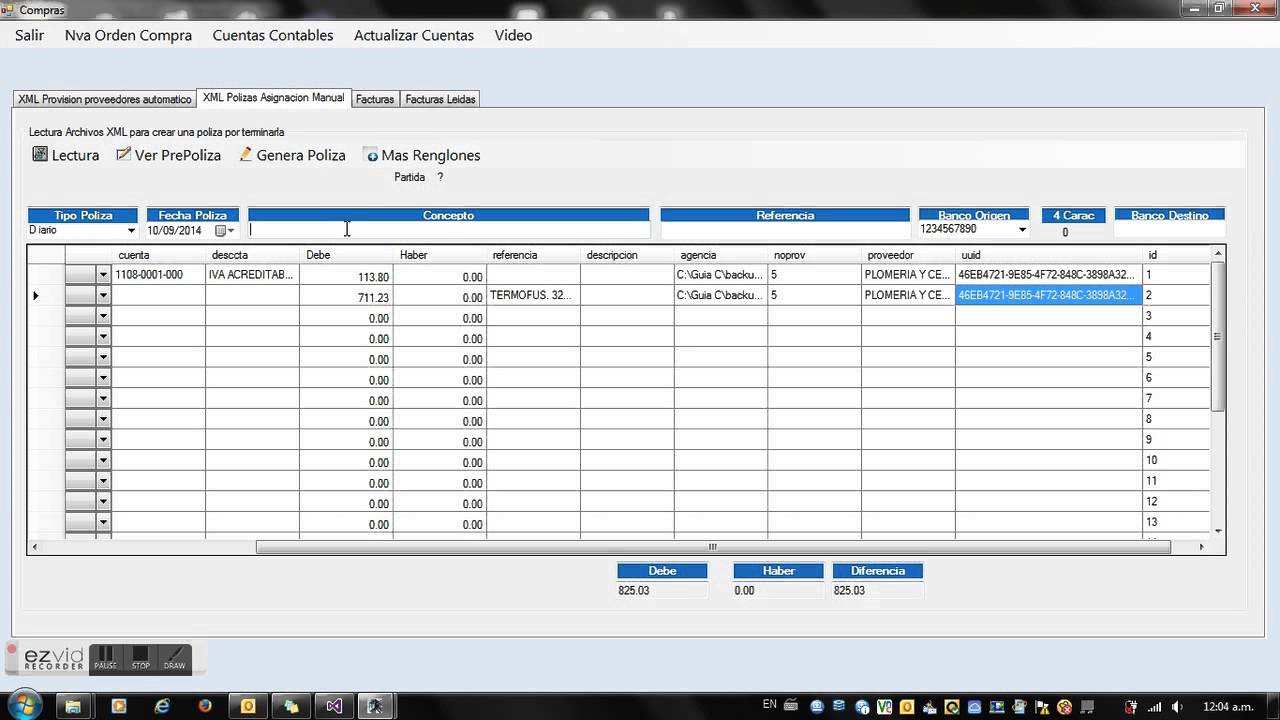Viewport: 1280px width, 720px height.
Task: Click the 711.23 Debe cell
Action: 346,297
